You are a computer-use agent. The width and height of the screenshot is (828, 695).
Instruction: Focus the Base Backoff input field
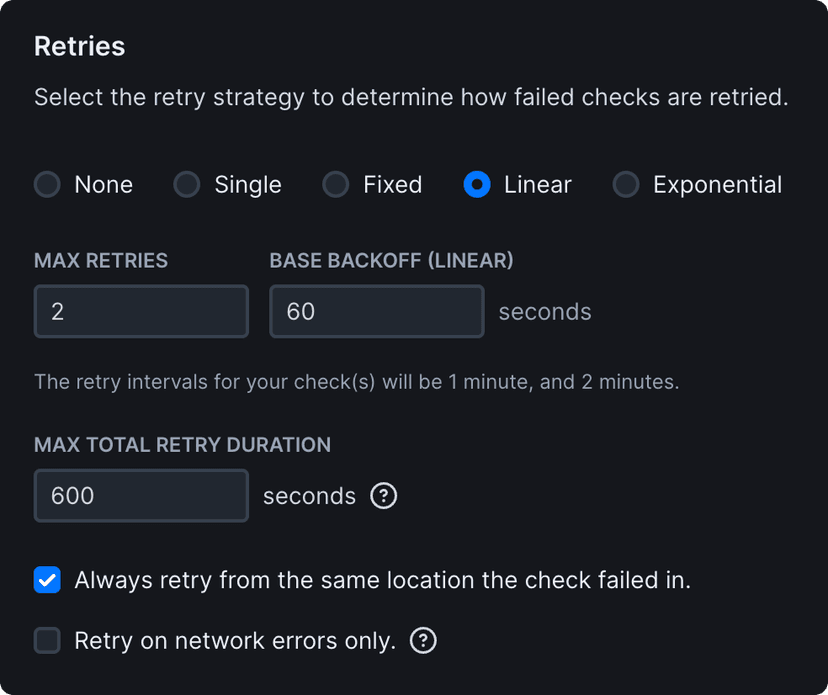[x=376, y=311]
